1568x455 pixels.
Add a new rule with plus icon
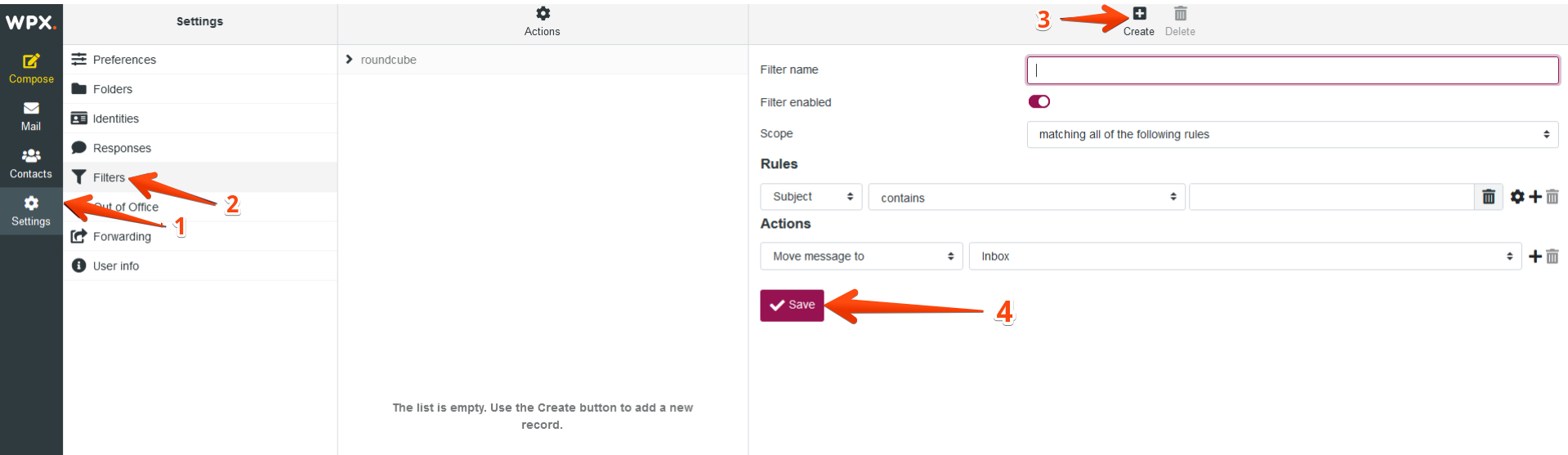(x=1535, y=197)
